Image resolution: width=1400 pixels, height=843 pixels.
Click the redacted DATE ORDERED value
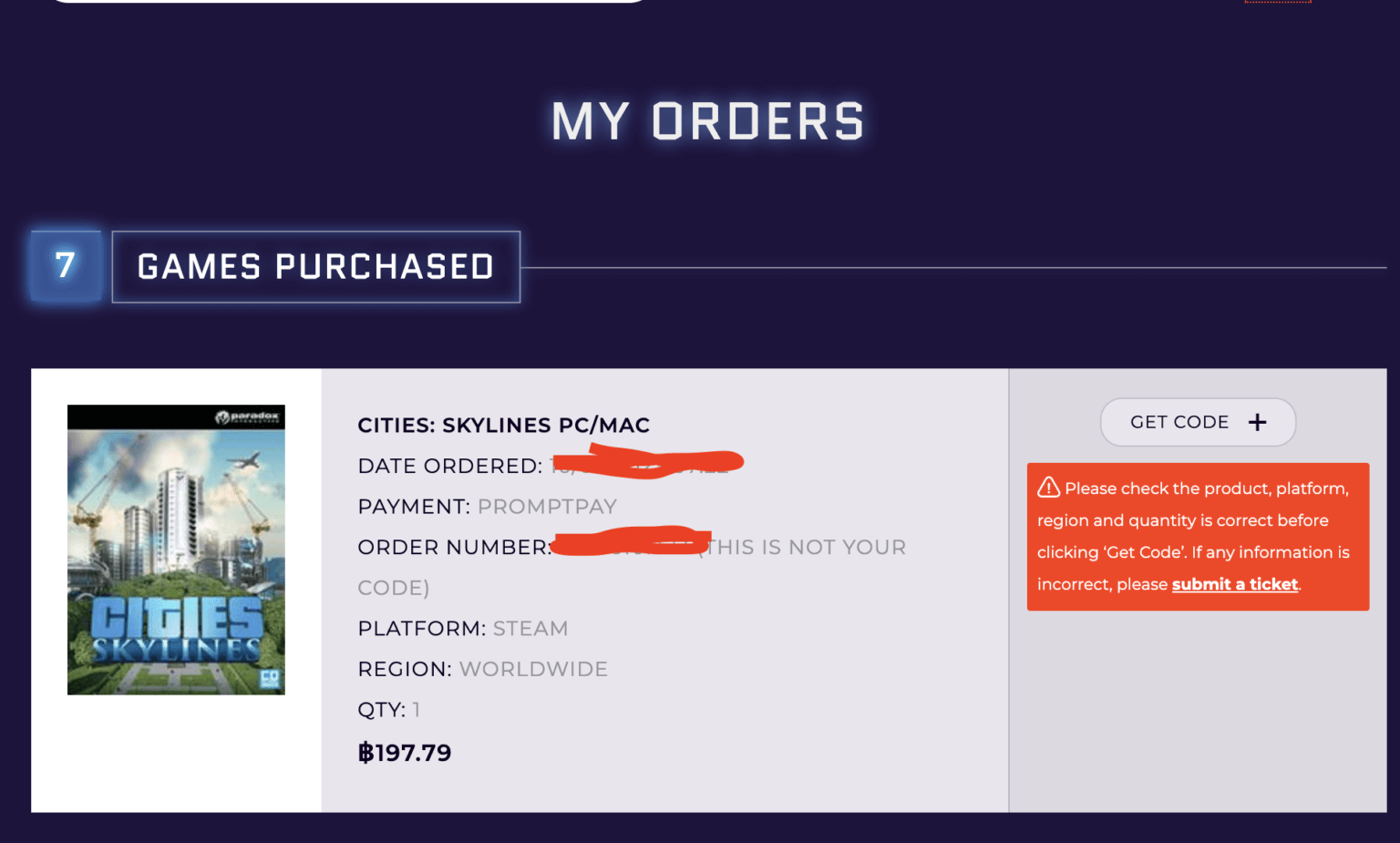pyautogui.click(x=647, y=464)
